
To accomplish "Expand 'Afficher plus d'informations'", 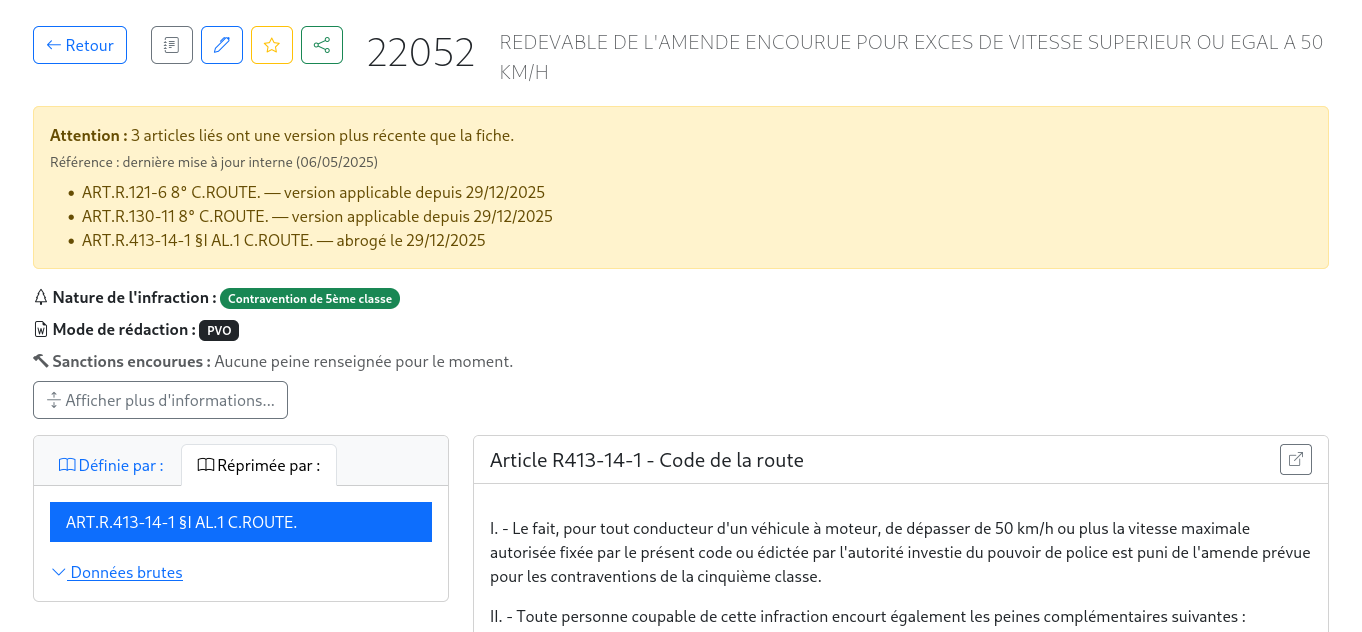I will (160, 399).
